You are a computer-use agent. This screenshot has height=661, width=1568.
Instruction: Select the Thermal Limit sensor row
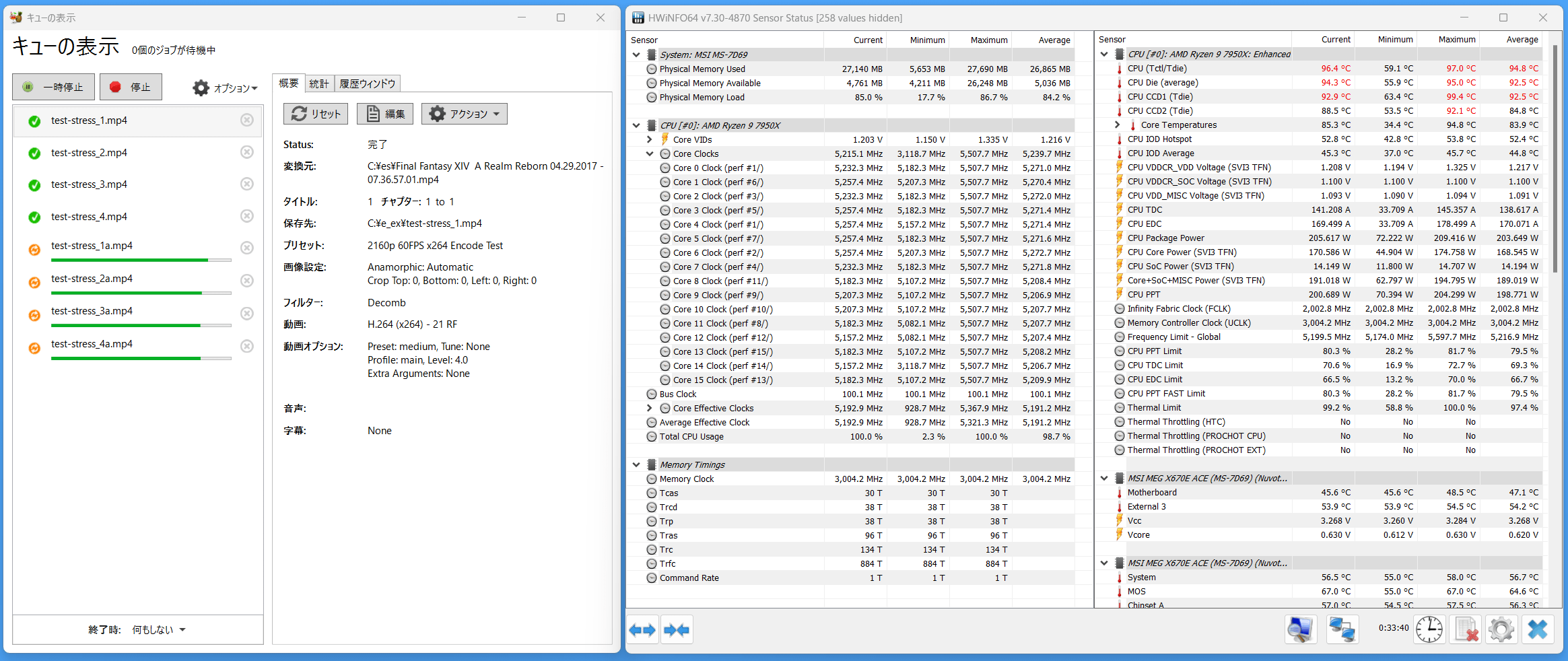[1320, 408]
